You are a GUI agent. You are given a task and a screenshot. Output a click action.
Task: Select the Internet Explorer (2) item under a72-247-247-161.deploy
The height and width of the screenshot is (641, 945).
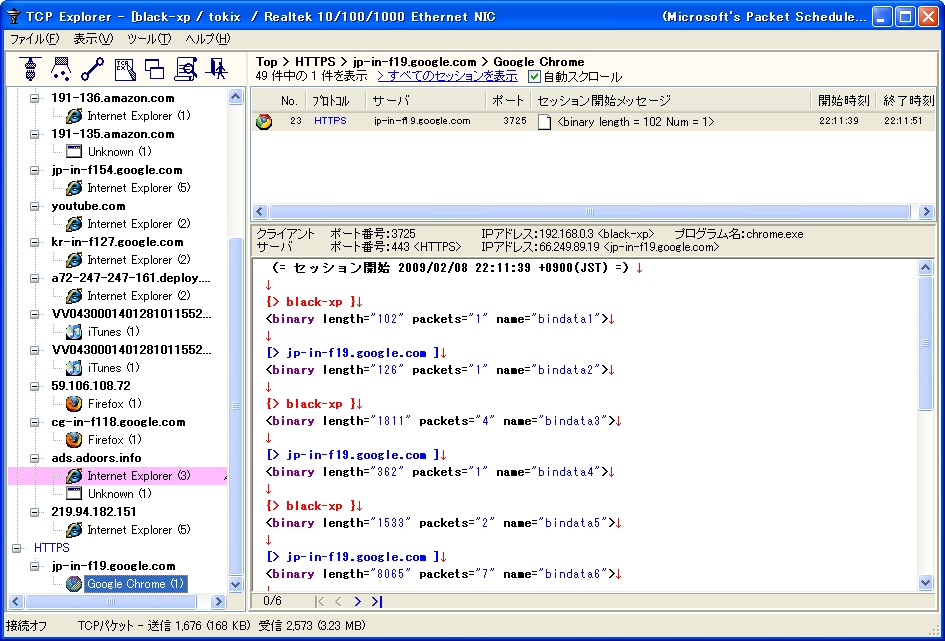pyautogui.click(x=139, y=296)
